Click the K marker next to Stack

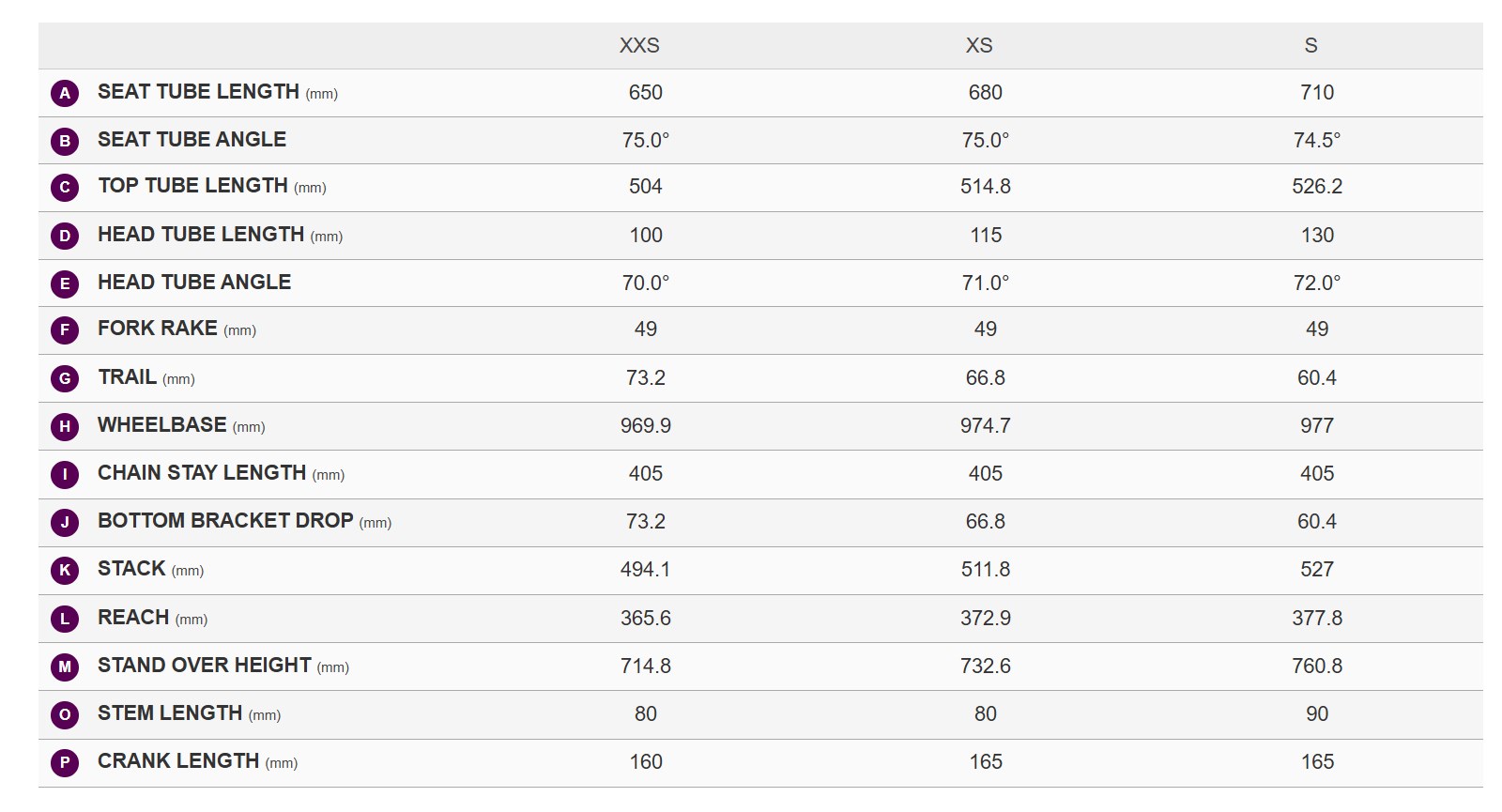tap(65, 570)
